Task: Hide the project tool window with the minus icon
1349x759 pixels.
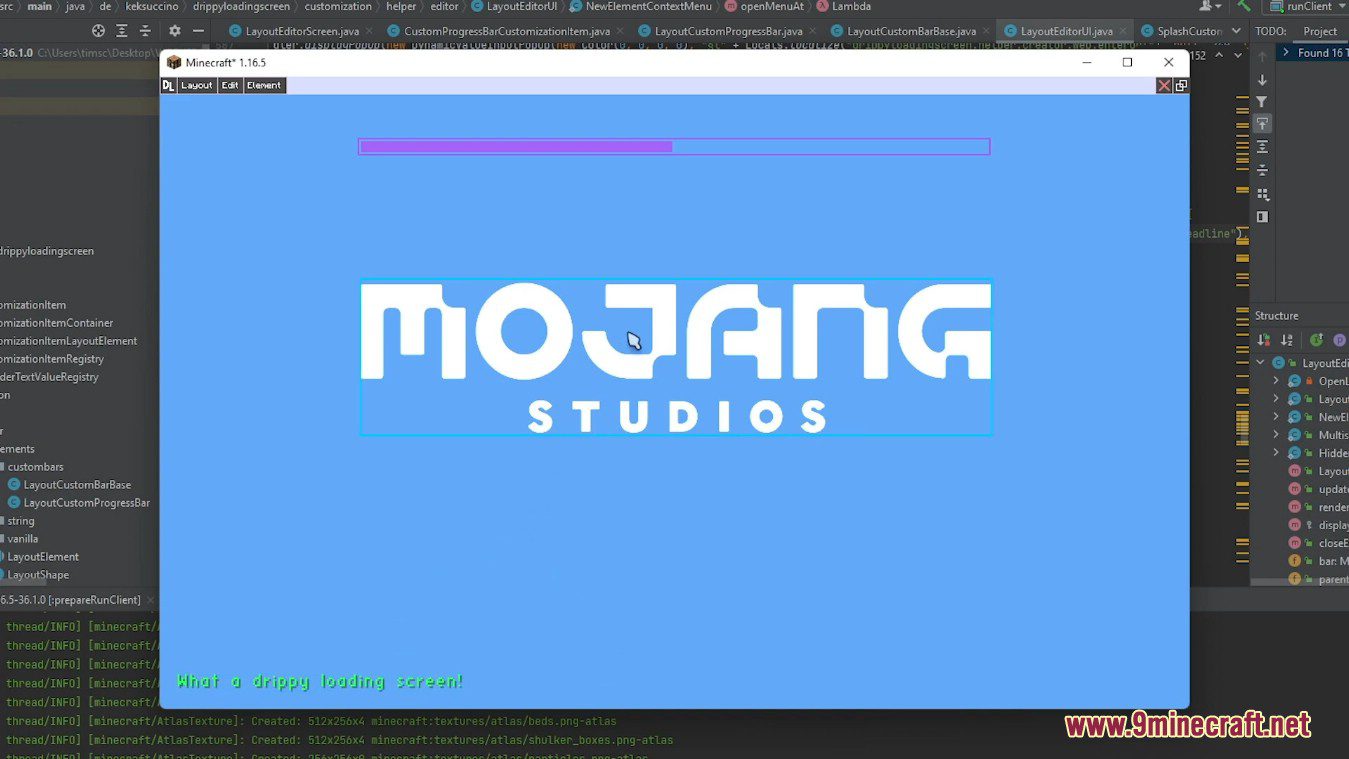Action: point(198,31)
